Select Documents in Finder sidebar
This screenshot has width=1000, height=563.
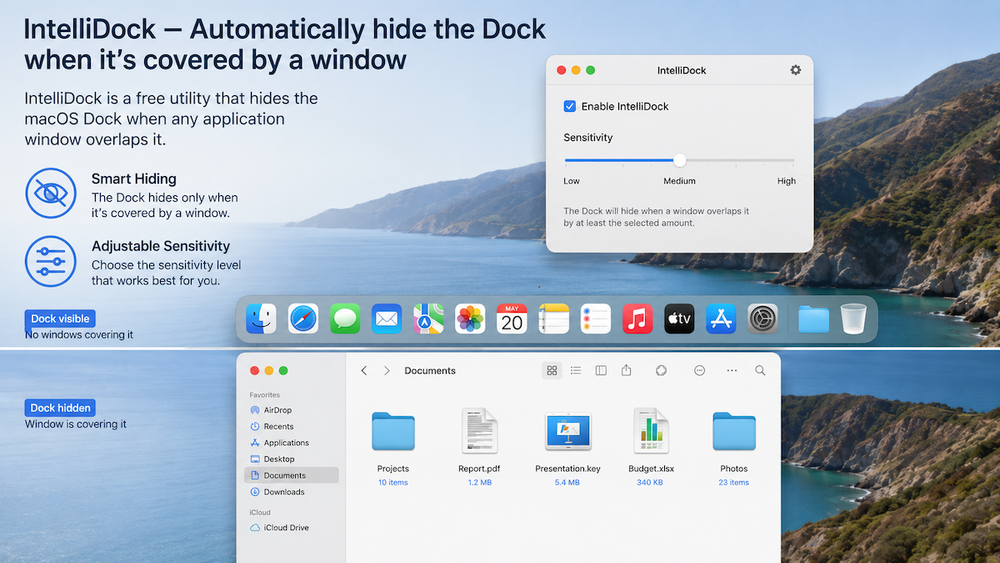pyautogui.click(x=291, y=475)
